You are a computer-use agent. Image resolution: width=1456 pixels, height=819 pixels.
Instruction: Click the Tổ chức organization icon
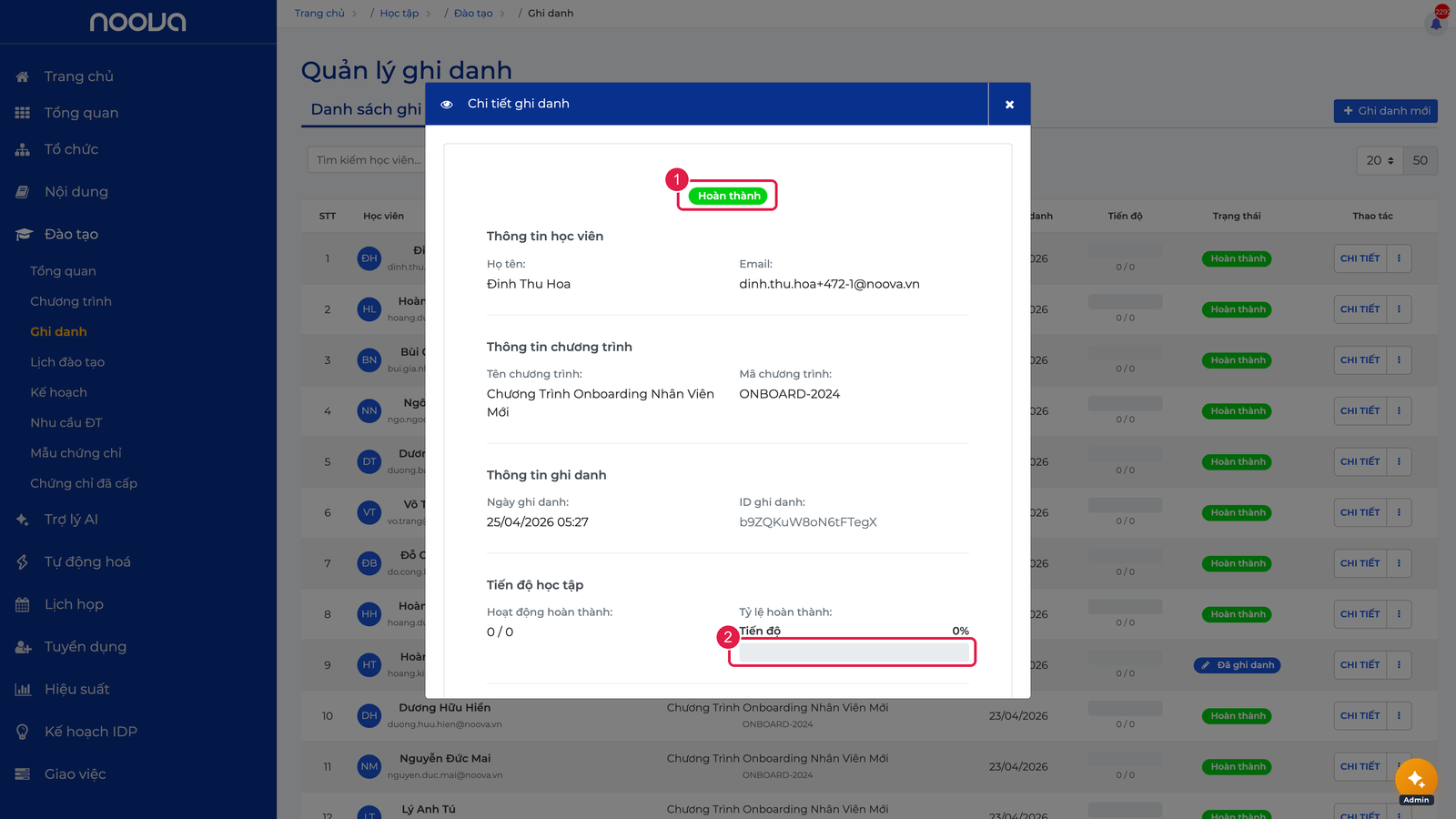[x=23, y=149]
